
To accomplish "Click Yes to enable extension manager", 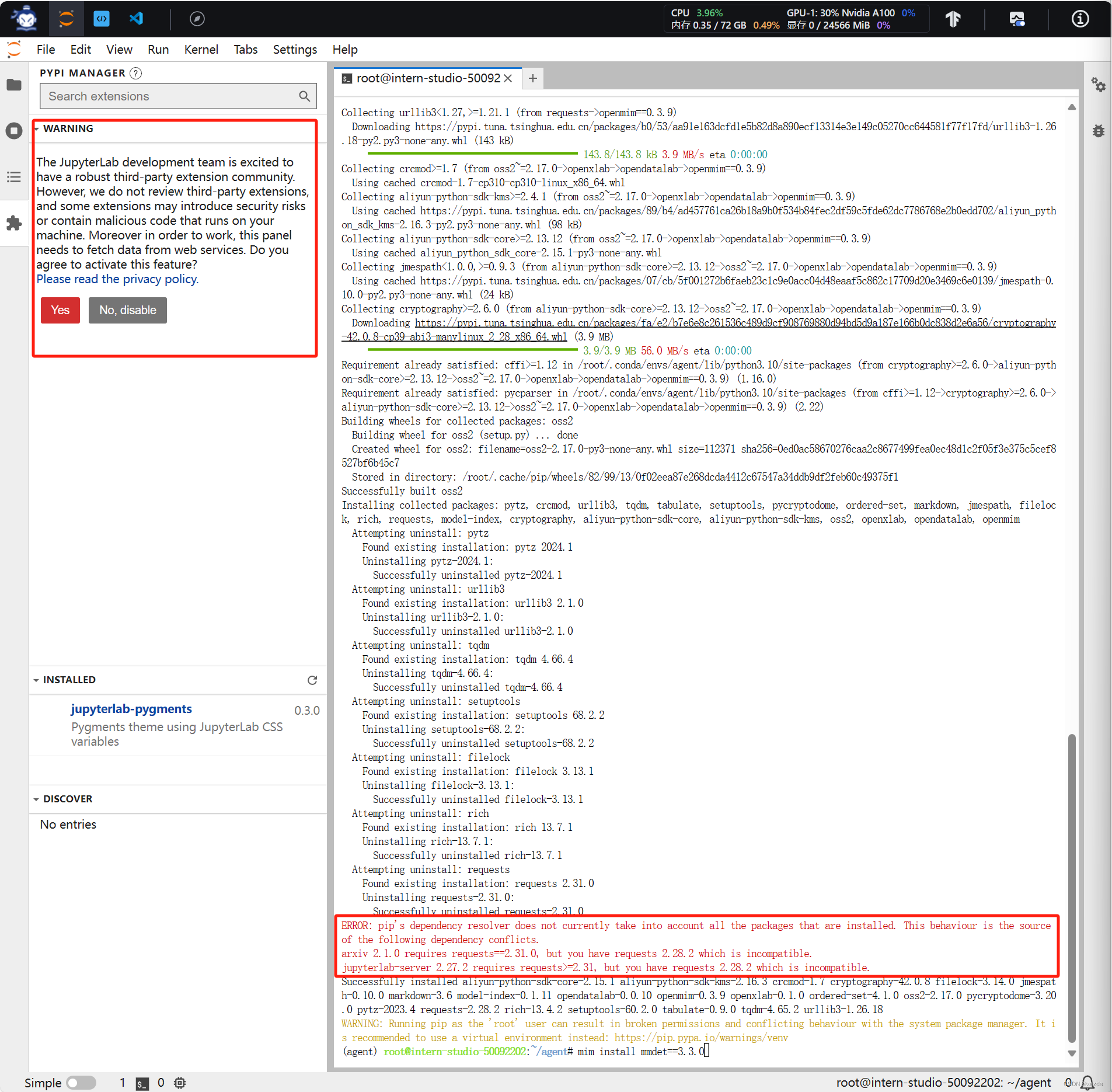I will (60, 310).
